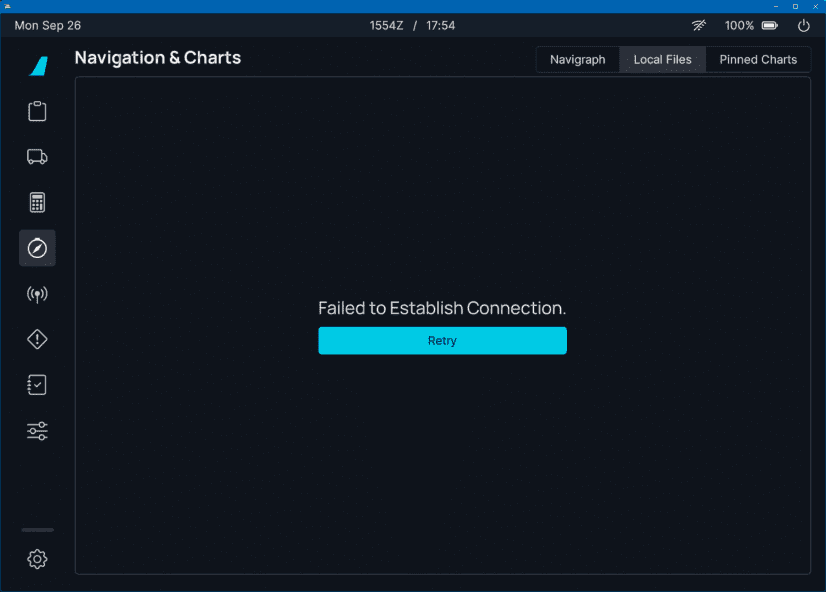Open Ground services via truck icon
Screen dimensions: 826x592
coord(37,157)
